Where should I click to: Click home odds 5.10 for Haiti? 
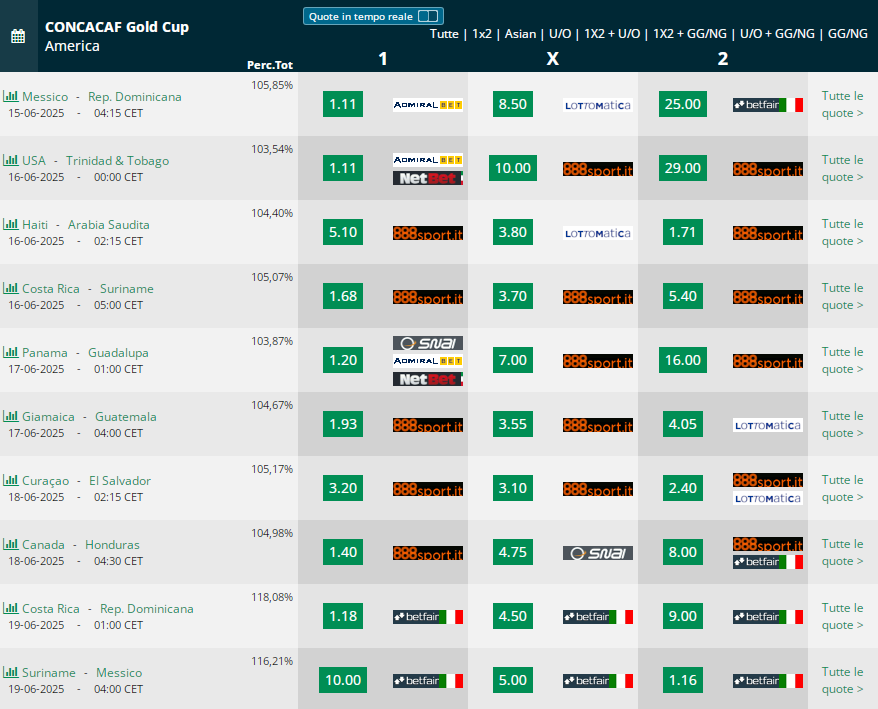click(x=343, y=232)
